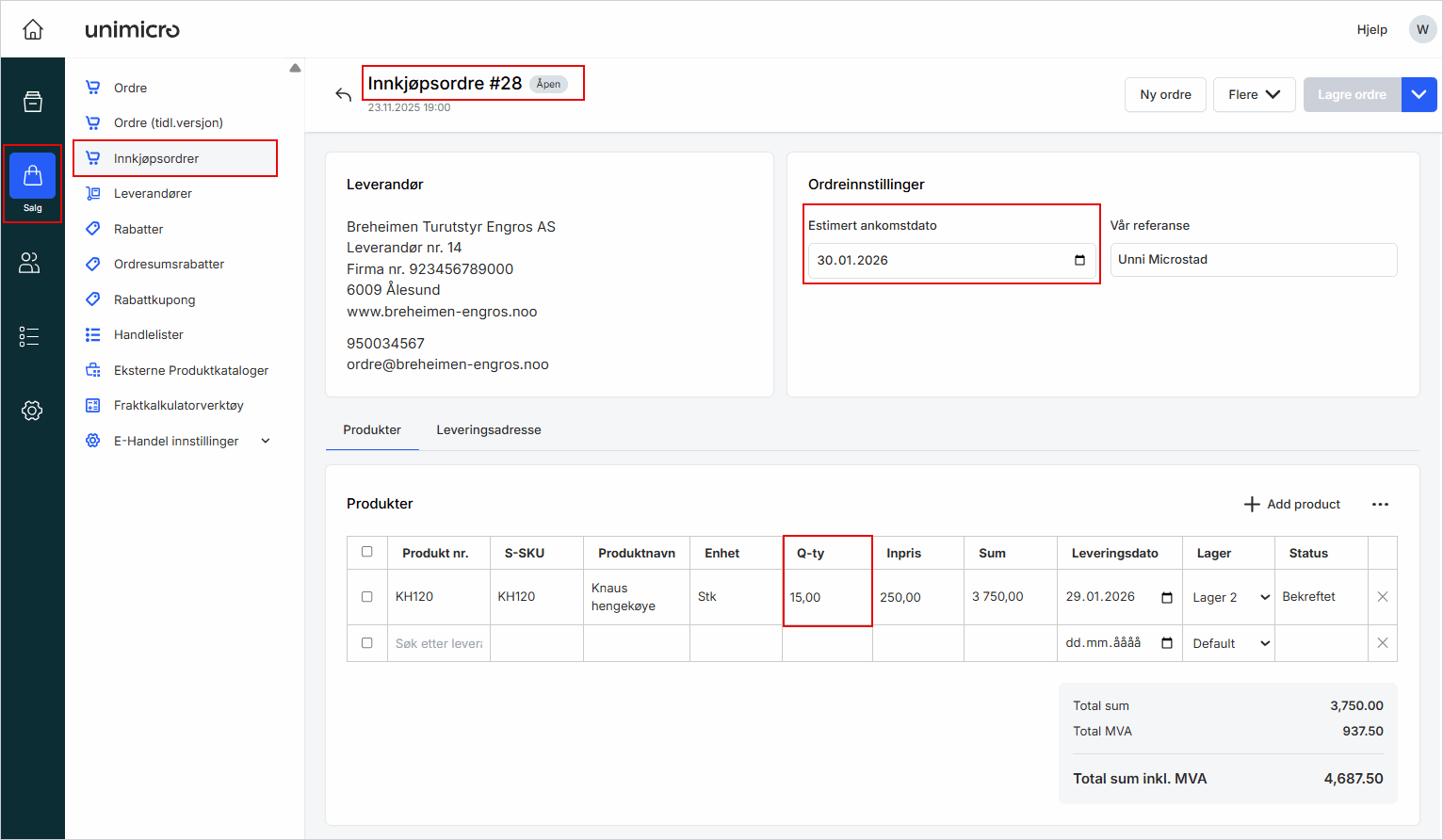Open the three-dots menu in Produkter
Viewport: 1443px width, 840px height.
point(1380,505)
